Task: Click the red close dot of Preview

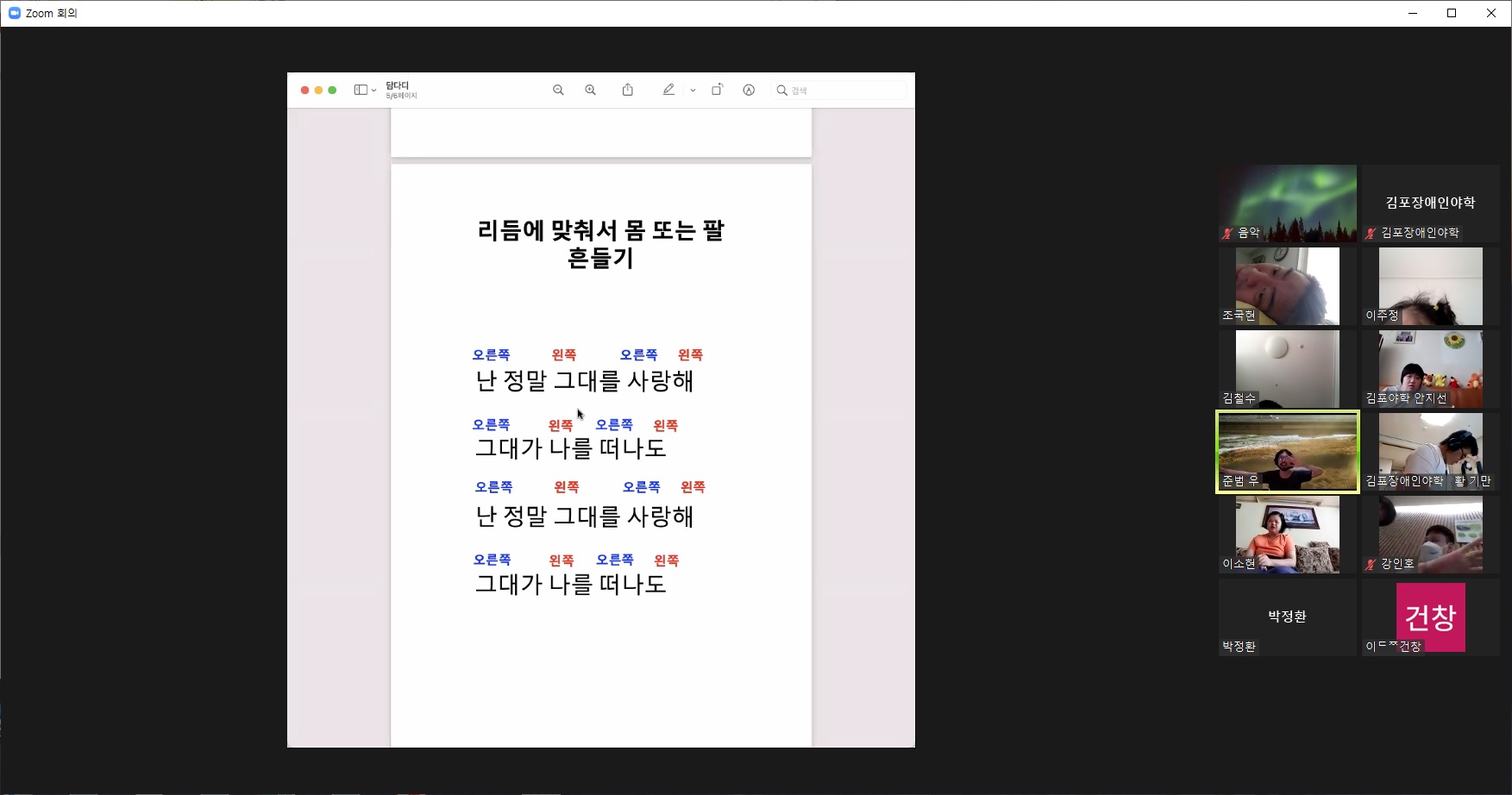Action: [x=304, y=90]
